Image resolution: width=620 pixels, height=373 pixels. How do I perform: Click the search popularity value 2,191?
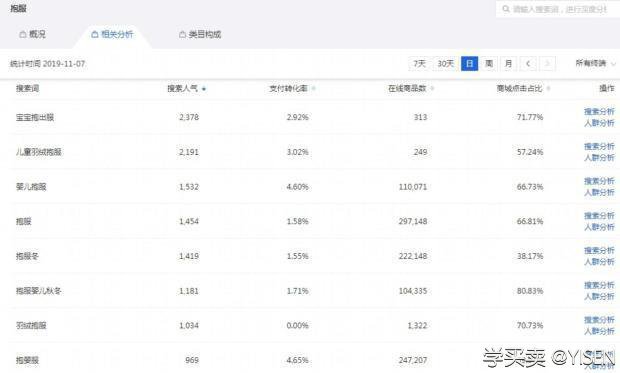(189, 152)
